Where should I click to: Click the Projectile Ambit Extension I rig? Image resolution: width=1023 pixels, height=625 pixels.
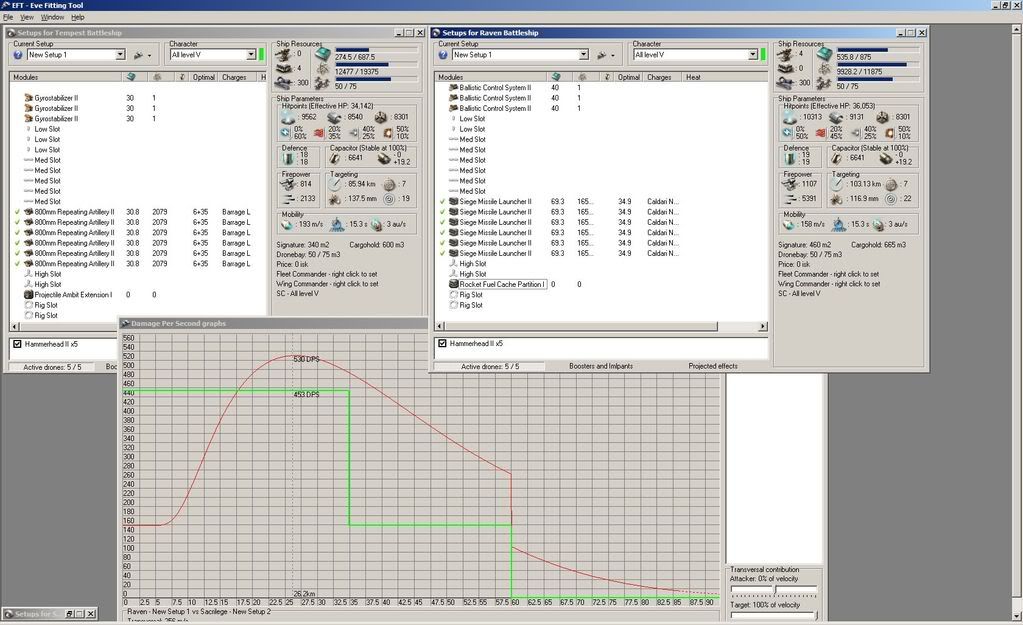(73, 295)
